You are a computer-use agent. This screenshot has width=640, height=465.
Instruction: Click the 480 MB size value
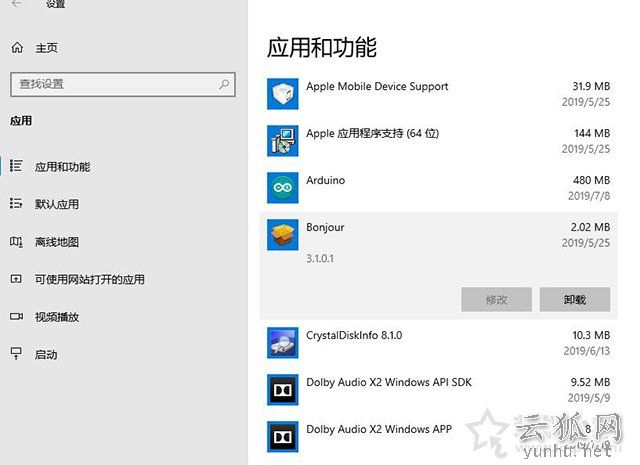pyautogui.click(x=591, y=180)
